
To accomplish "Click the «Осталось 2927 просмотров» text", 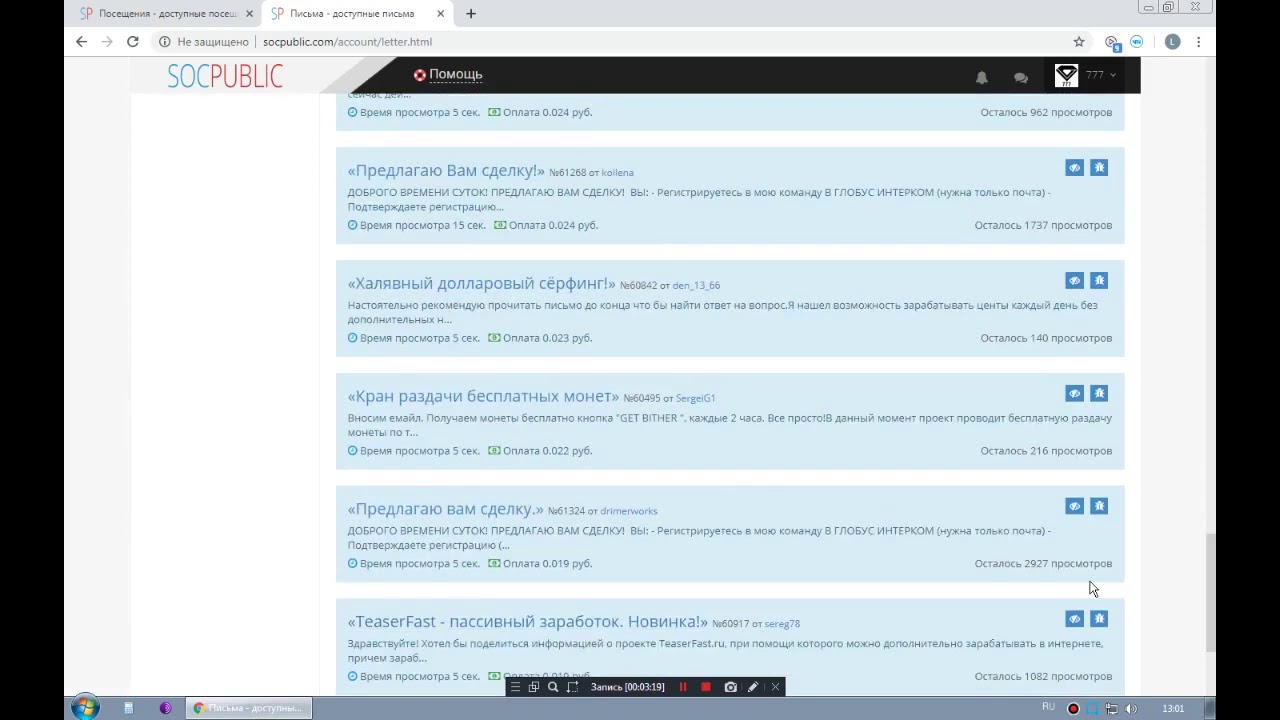I will 1043,564.
